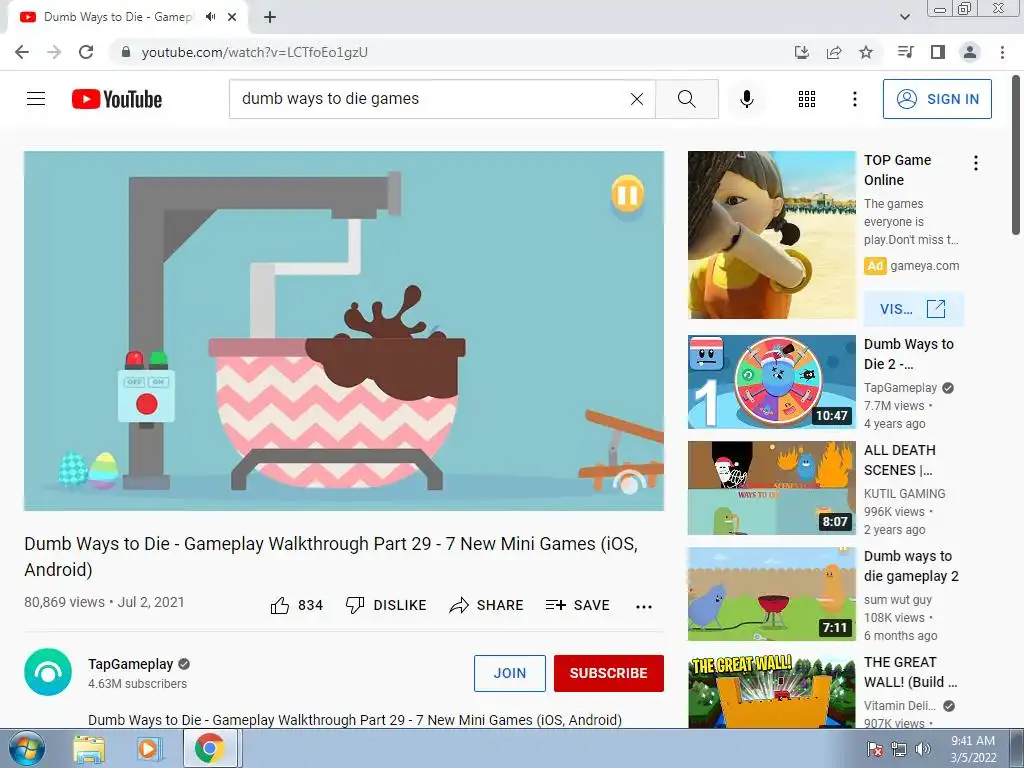Screen dimensions: 1024x768
Task: Click the install/download page icon
Action: [x=802, y=52]
